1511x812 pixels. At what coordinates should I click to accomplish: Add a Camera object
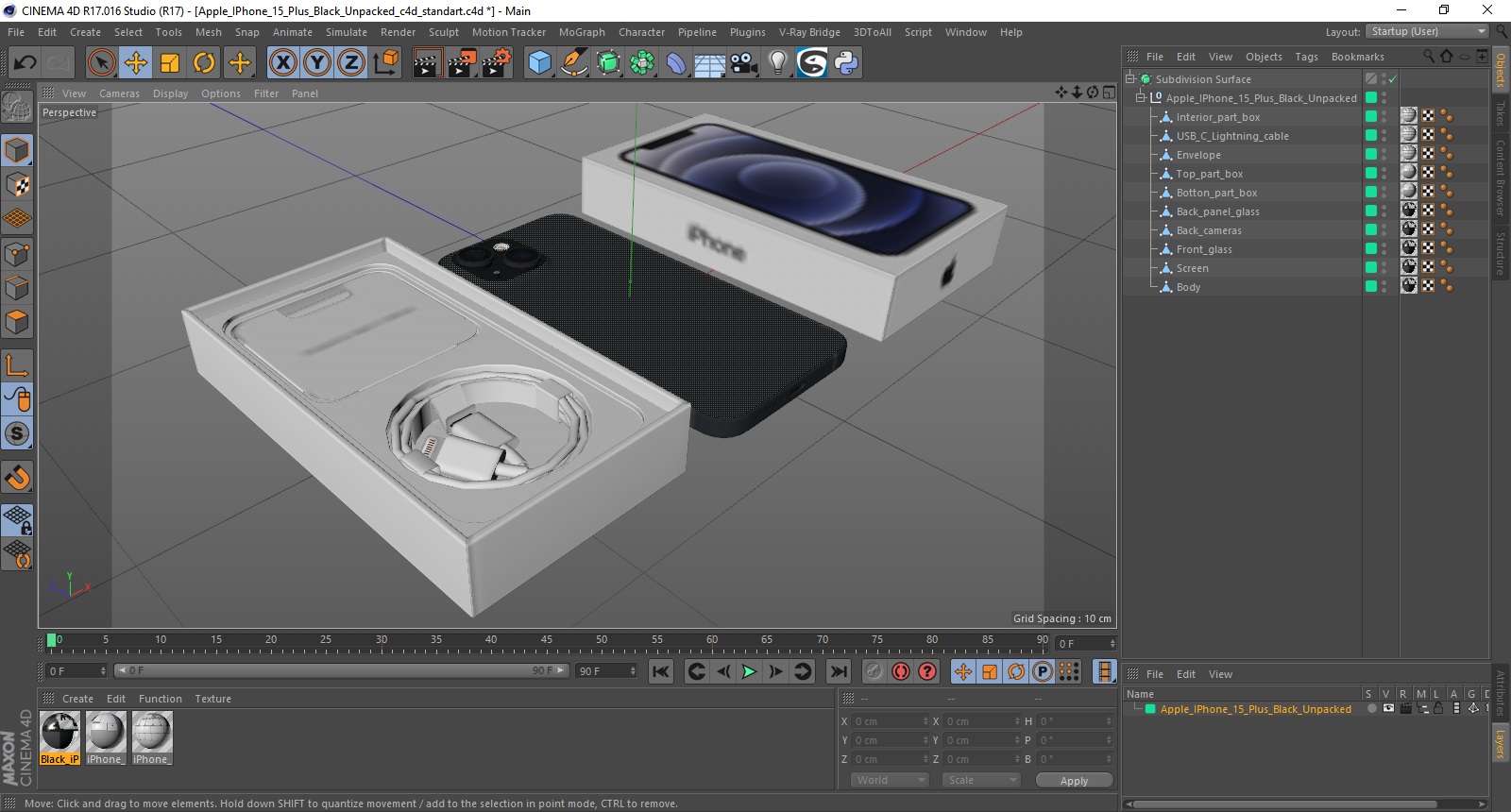(743, 63)
